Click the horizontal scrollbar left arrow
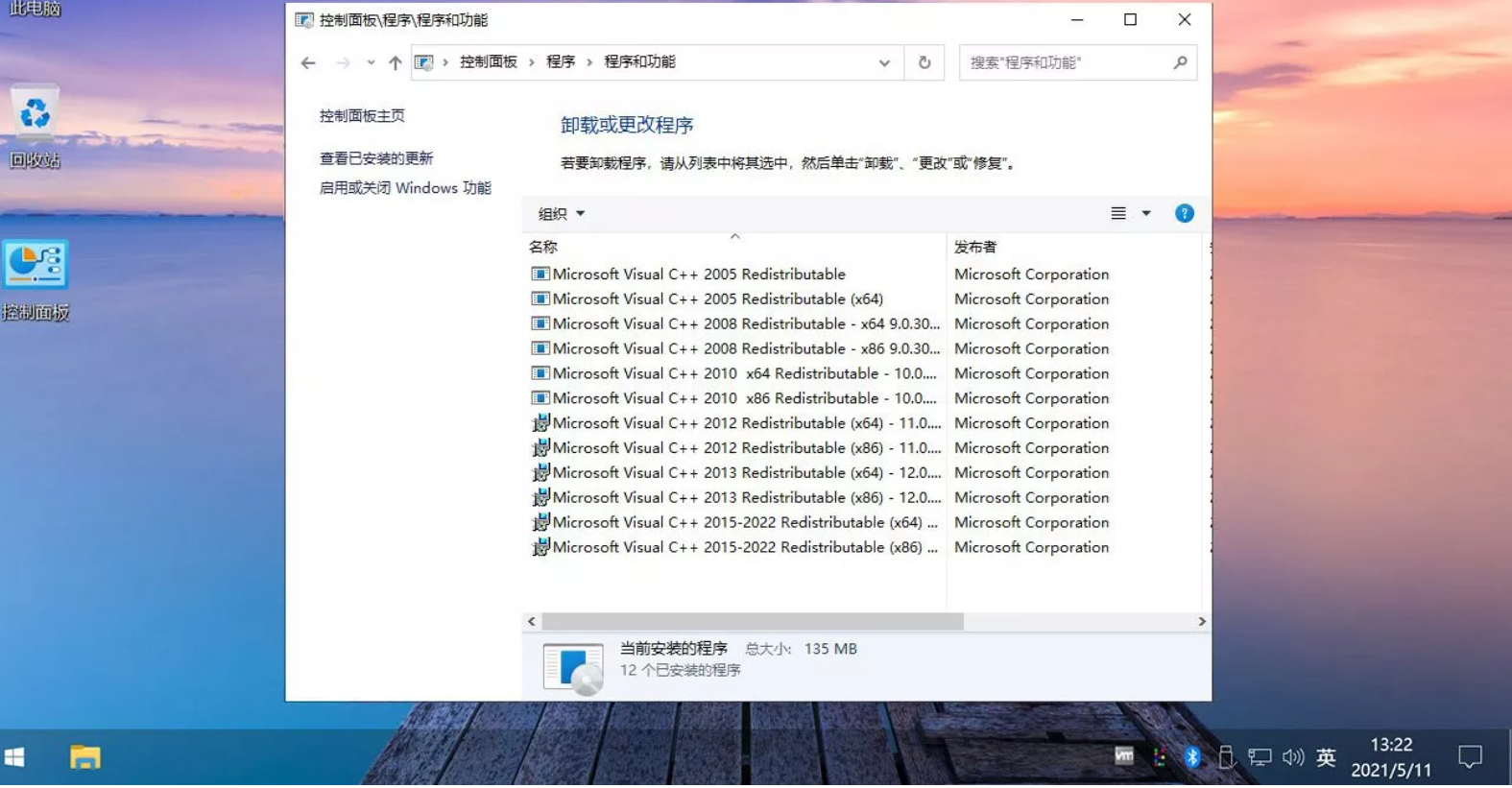Viewport: 1512px width, 788px height. click(x=532, y=622)
